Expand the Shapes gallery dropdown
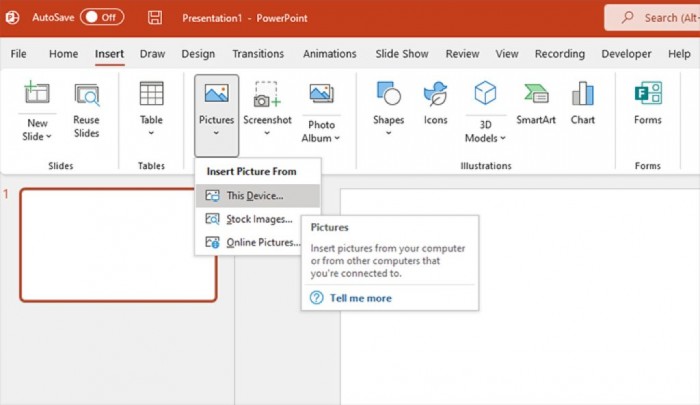 [x=388, y=133]
